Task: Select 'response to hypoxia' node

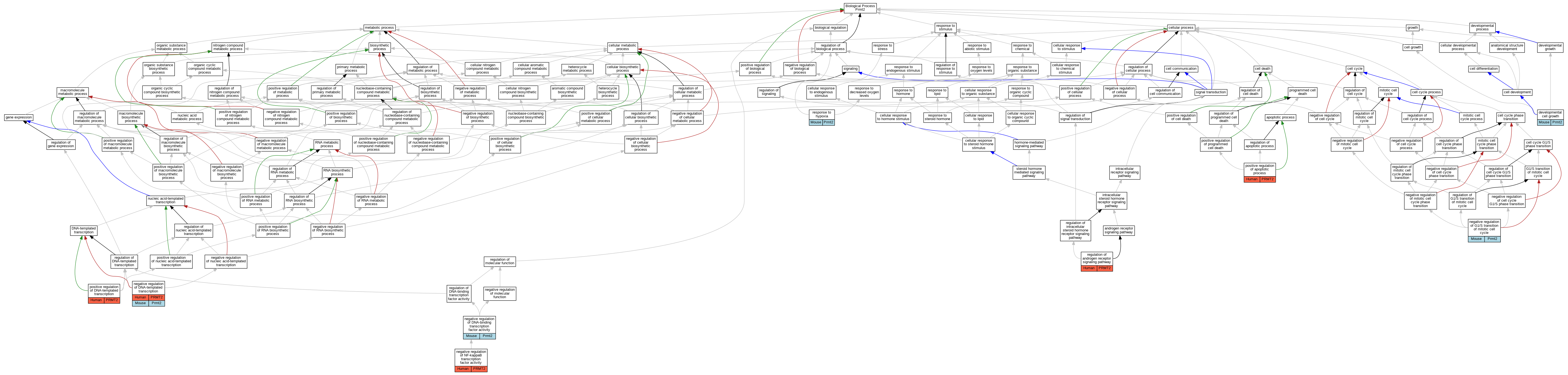Action: coord(822,114)
